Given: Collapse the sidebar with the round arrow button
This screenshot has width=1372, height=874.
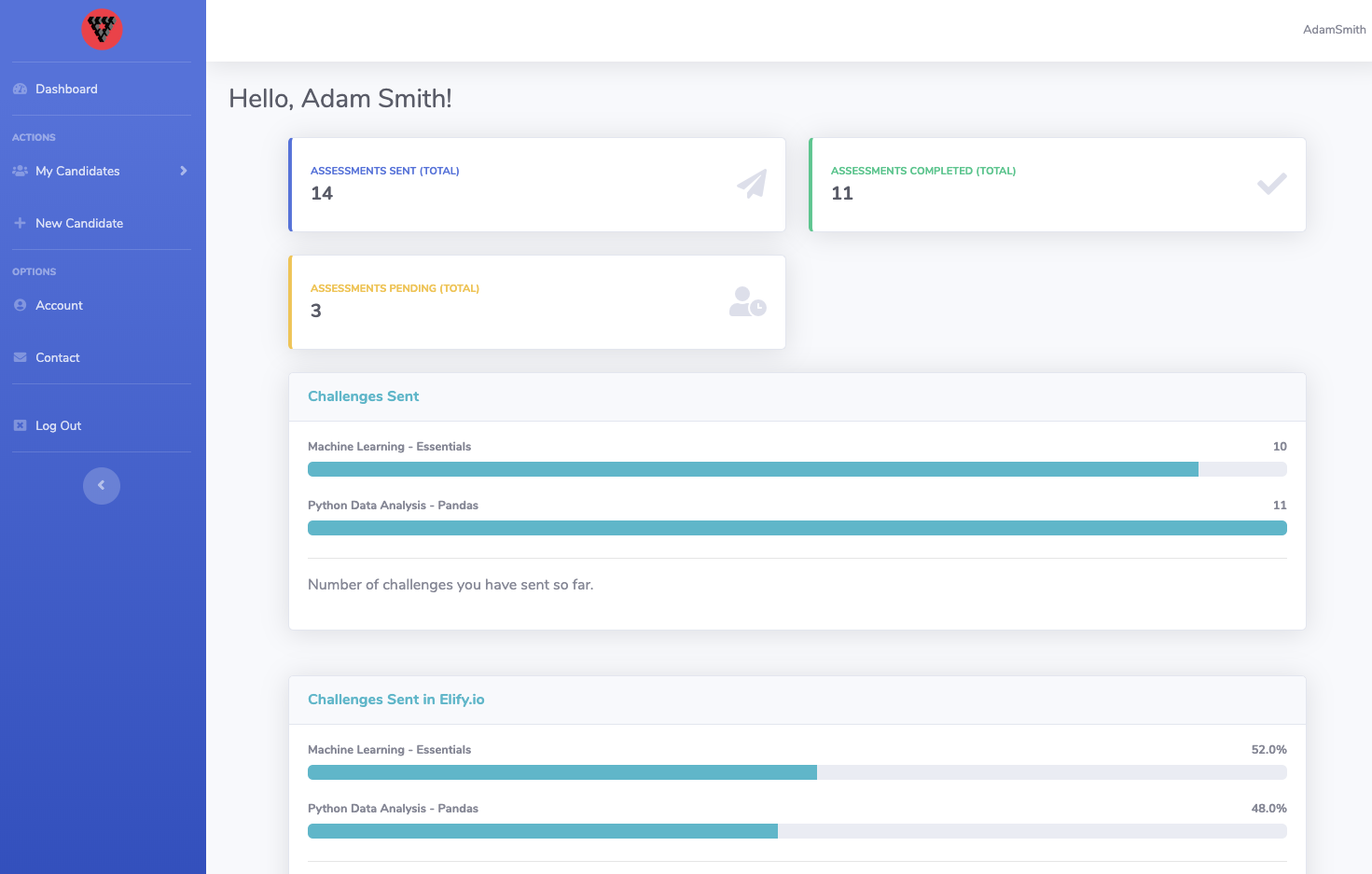Looking at the screenshot, I should click(x=102, y=486).
